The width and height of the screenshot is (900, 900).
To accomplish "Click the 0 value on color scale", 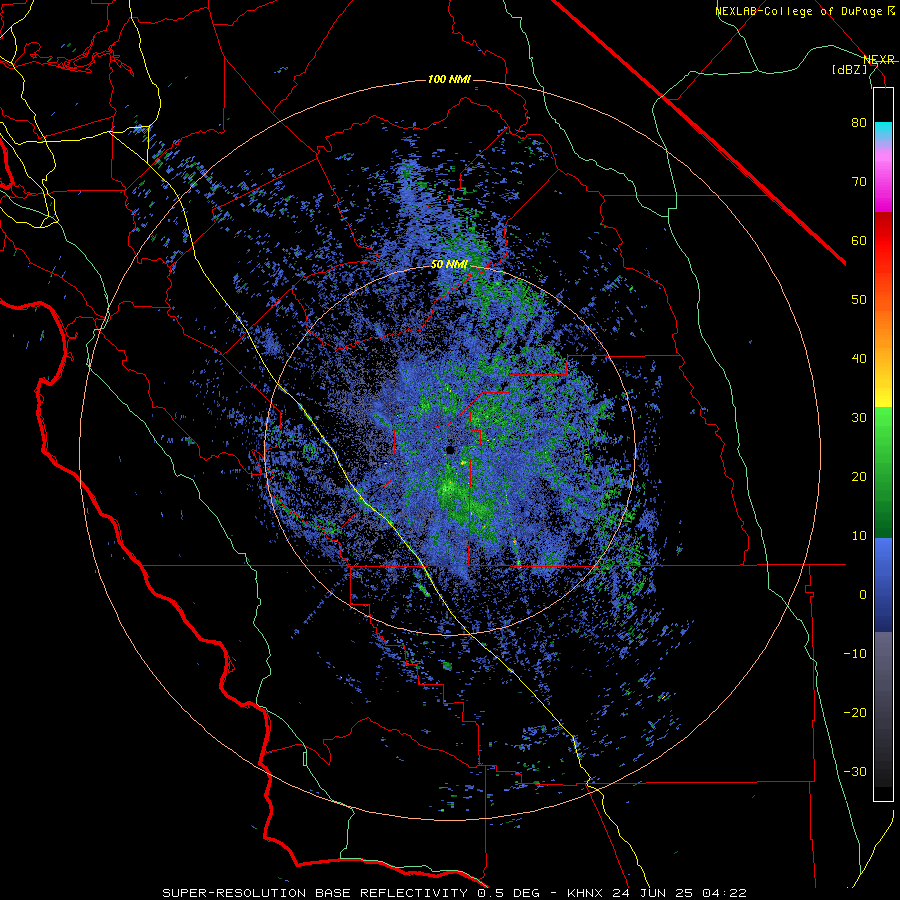I will coord(863,595).
